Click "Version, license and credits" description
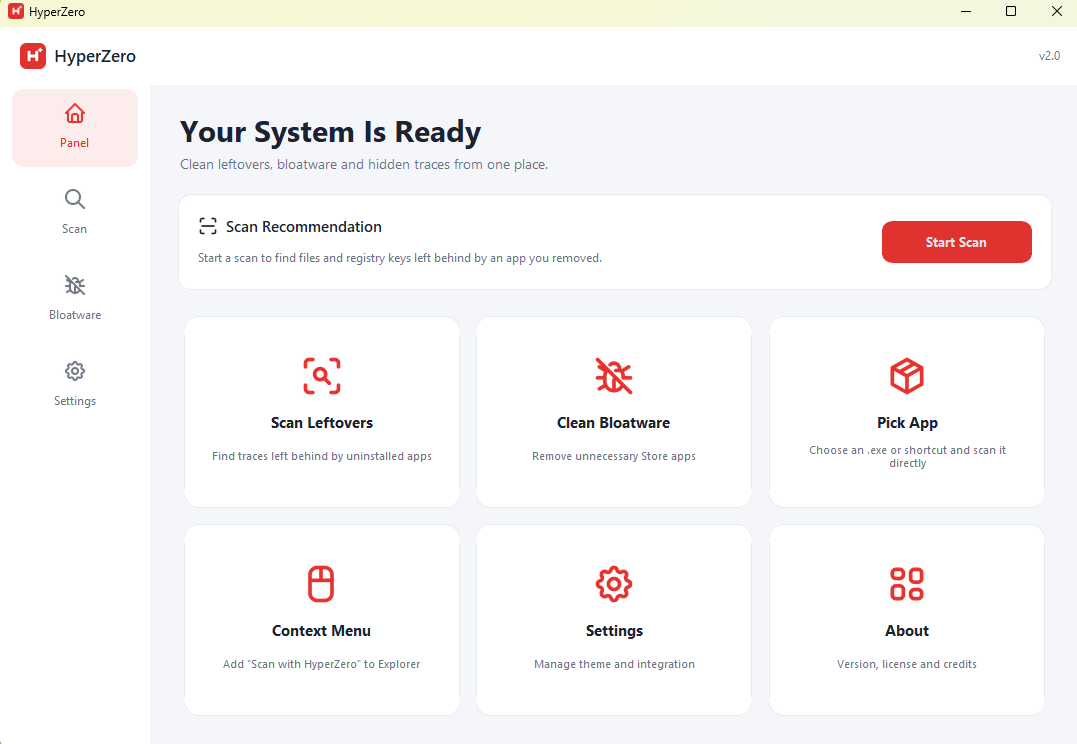Viewport: 1077px width, 744px height. (x=907, y=664)
